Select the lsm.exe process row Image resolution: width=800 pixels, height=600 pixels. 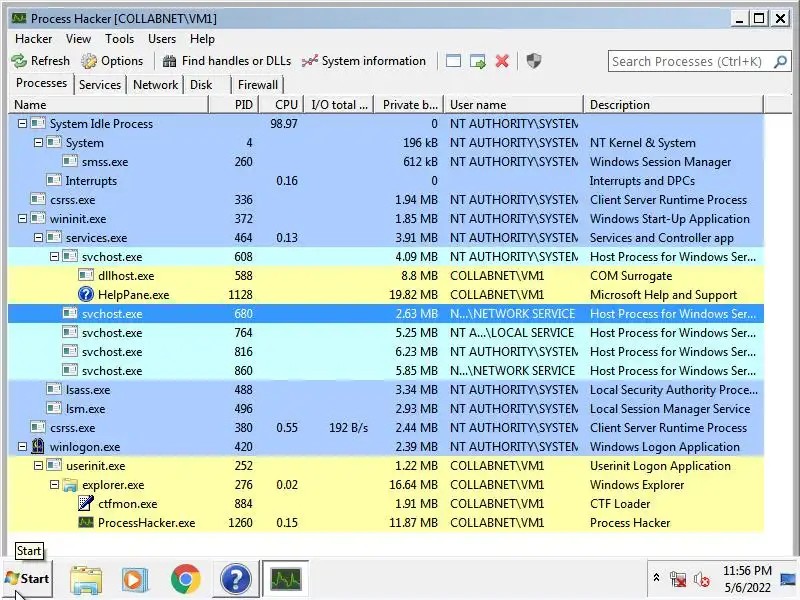click(x=386, y=409)
